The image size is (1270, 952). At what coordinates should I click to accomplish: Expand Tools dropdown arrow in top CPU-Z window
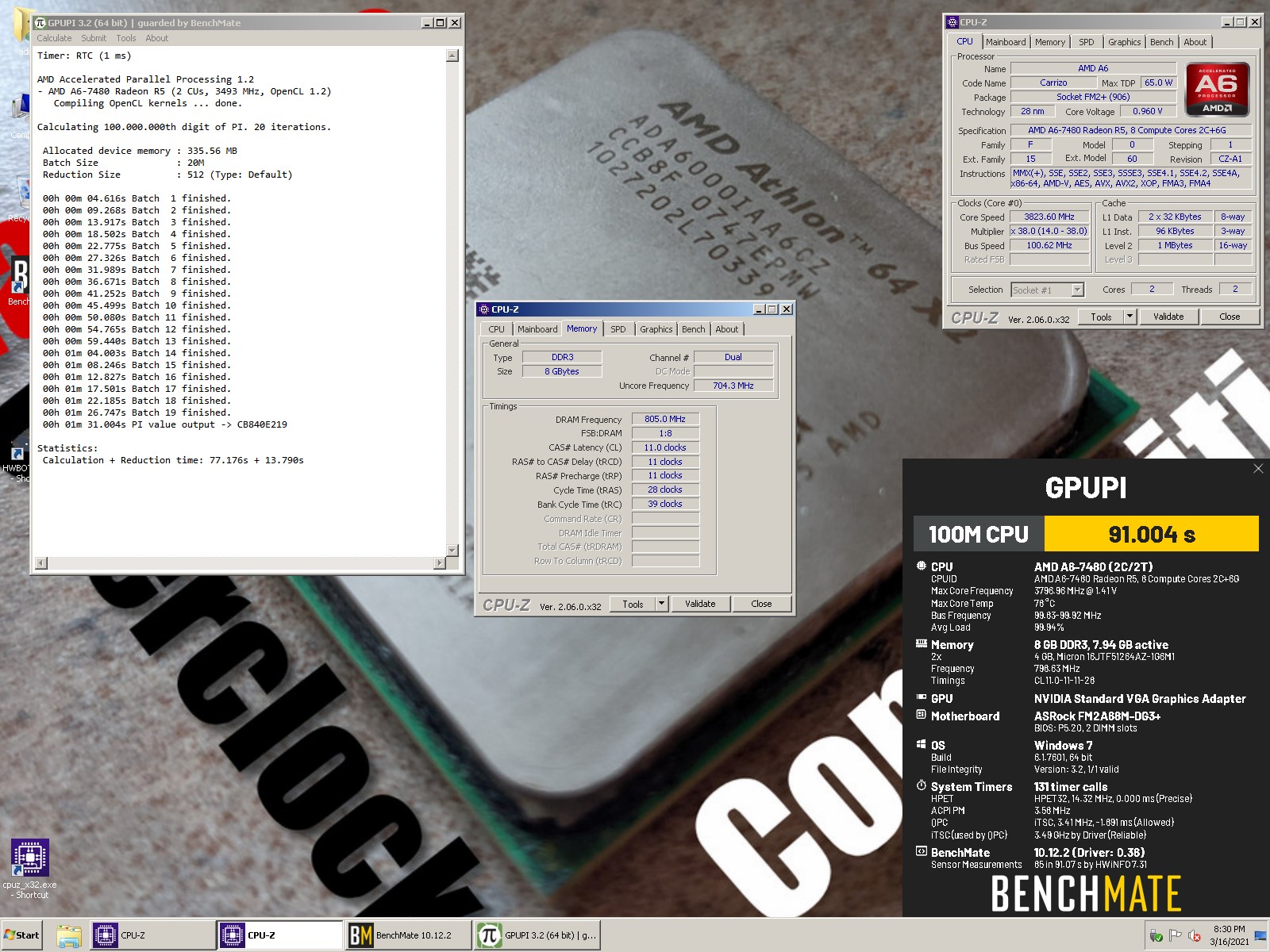[x=1130, y=317]
